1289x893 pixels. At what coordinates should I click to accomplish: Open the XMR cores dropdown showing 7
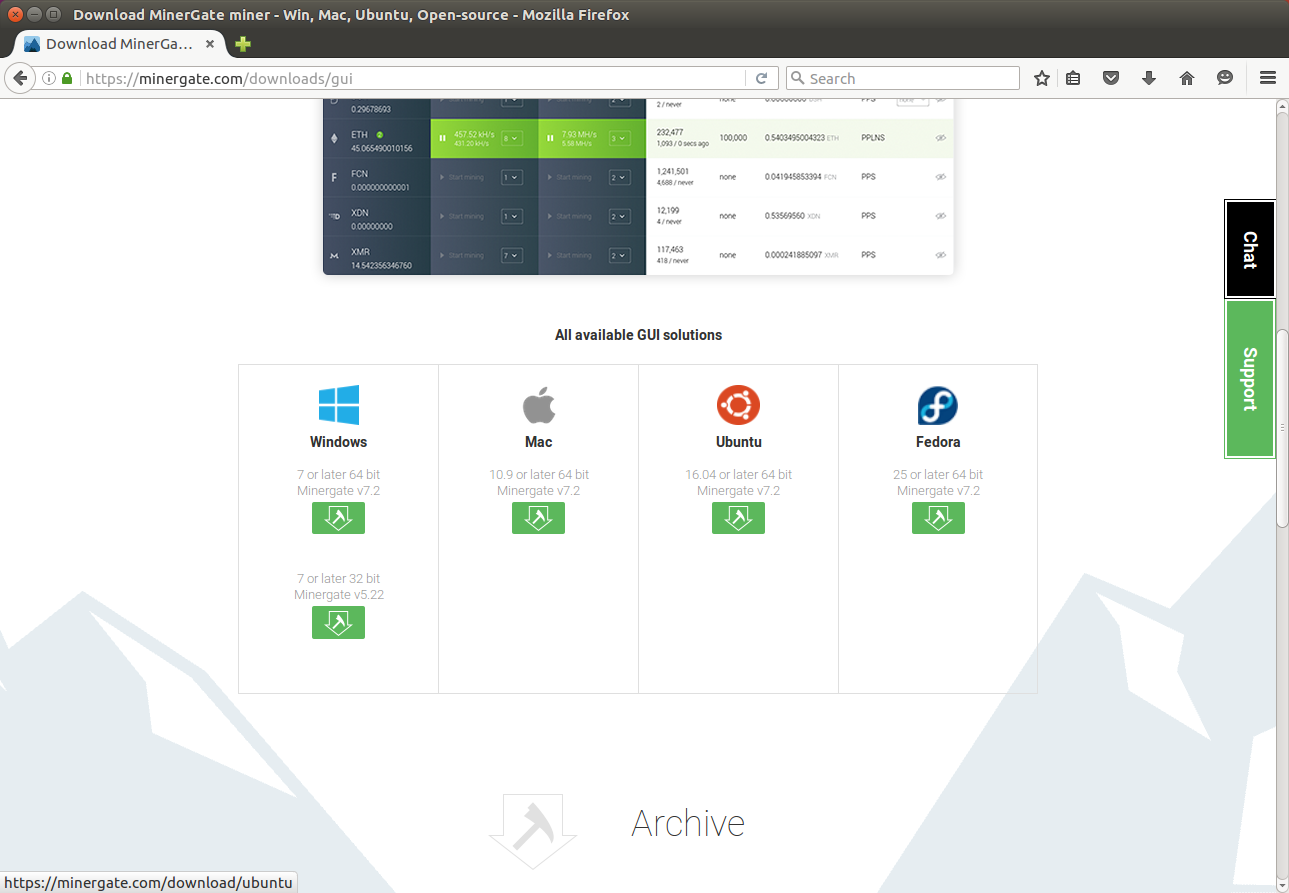[x=511, y=255]
